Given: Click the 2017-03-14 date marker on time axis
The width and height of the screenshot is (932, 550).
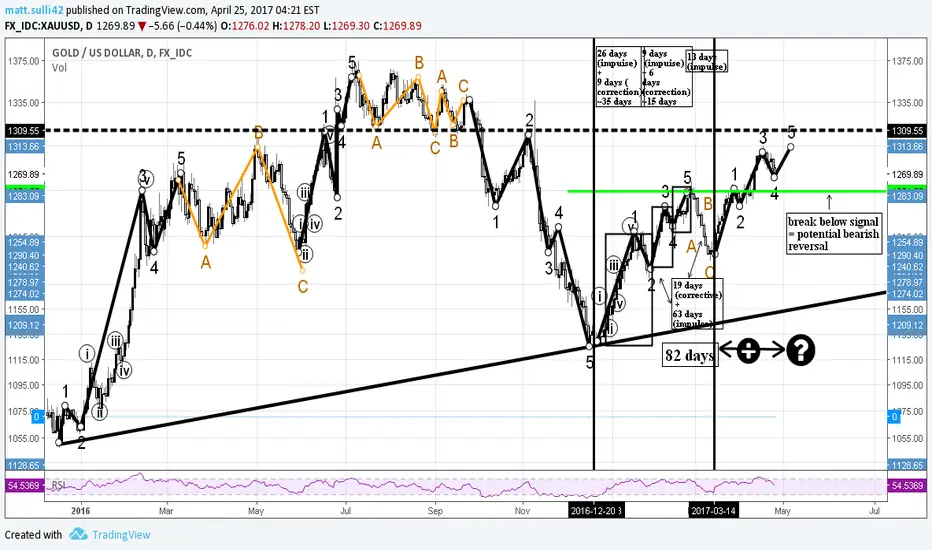Looking at the screenshot, I should [x=713, y=511].
